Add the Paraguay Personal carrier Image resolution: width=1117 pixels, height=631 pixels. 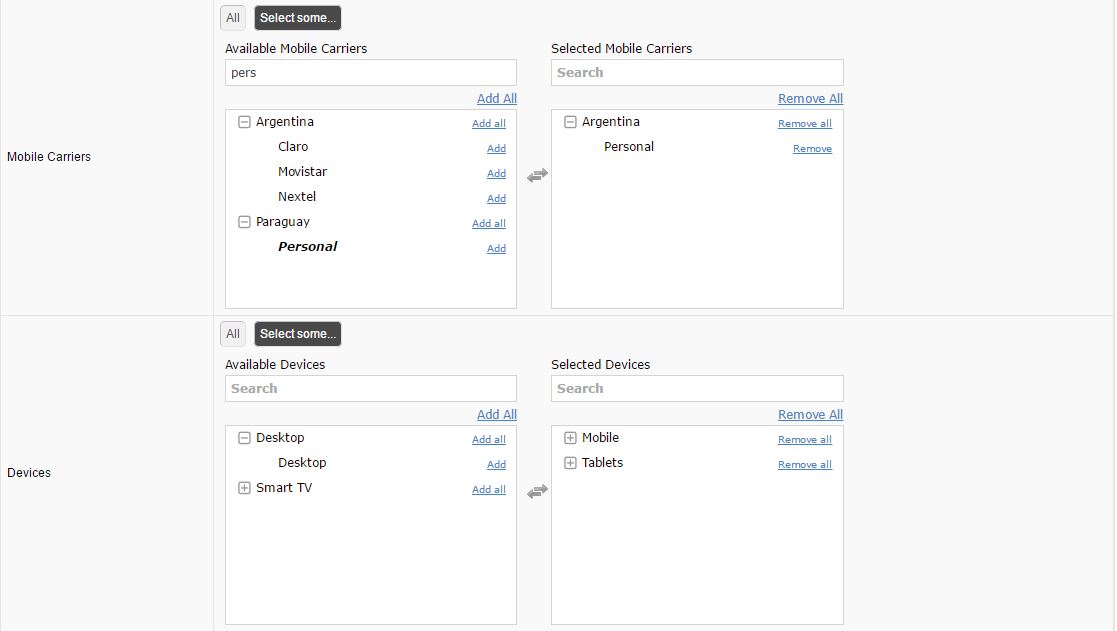pos(496,248)
